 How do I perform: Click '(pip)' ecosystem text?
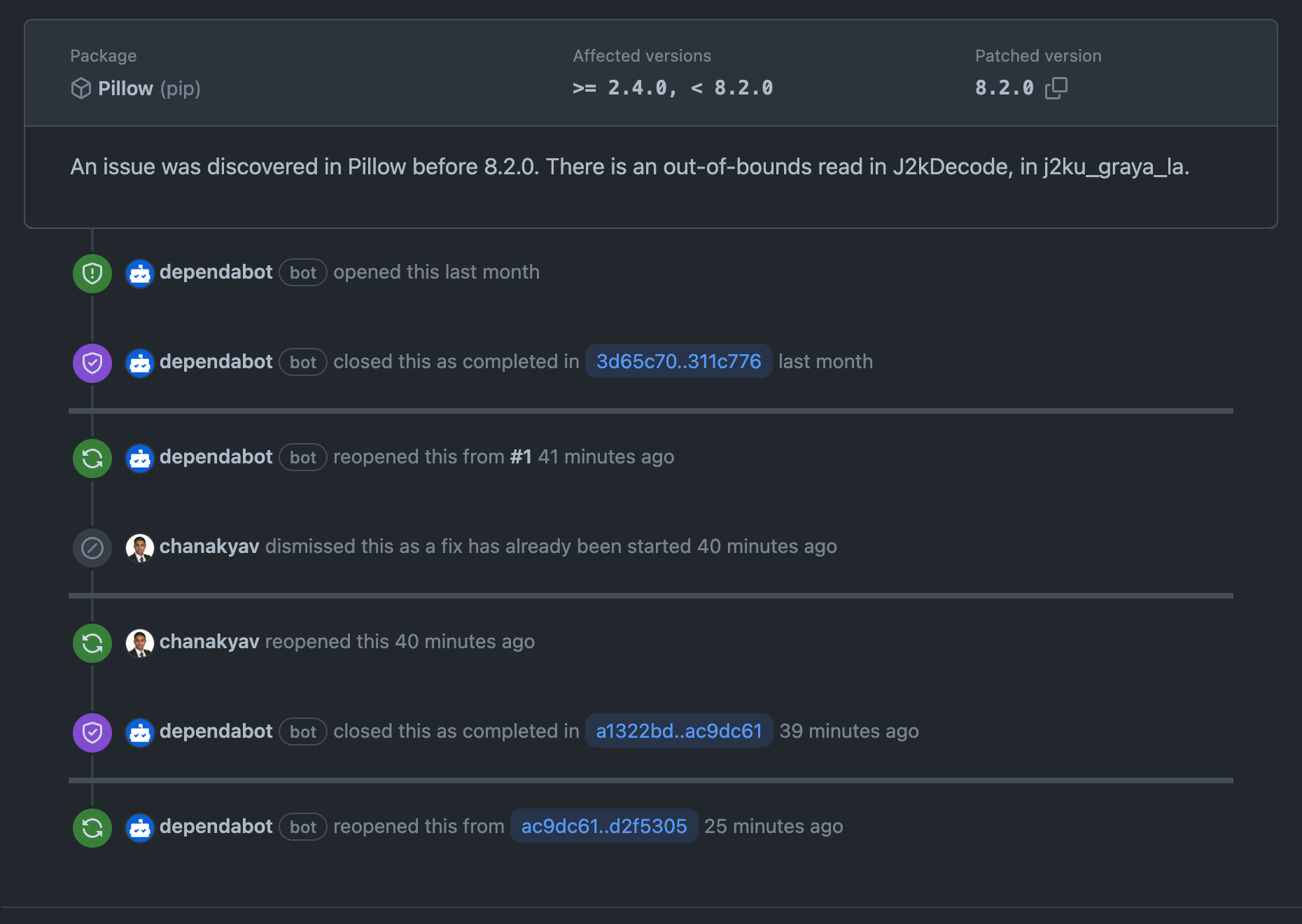coord(180,89)
